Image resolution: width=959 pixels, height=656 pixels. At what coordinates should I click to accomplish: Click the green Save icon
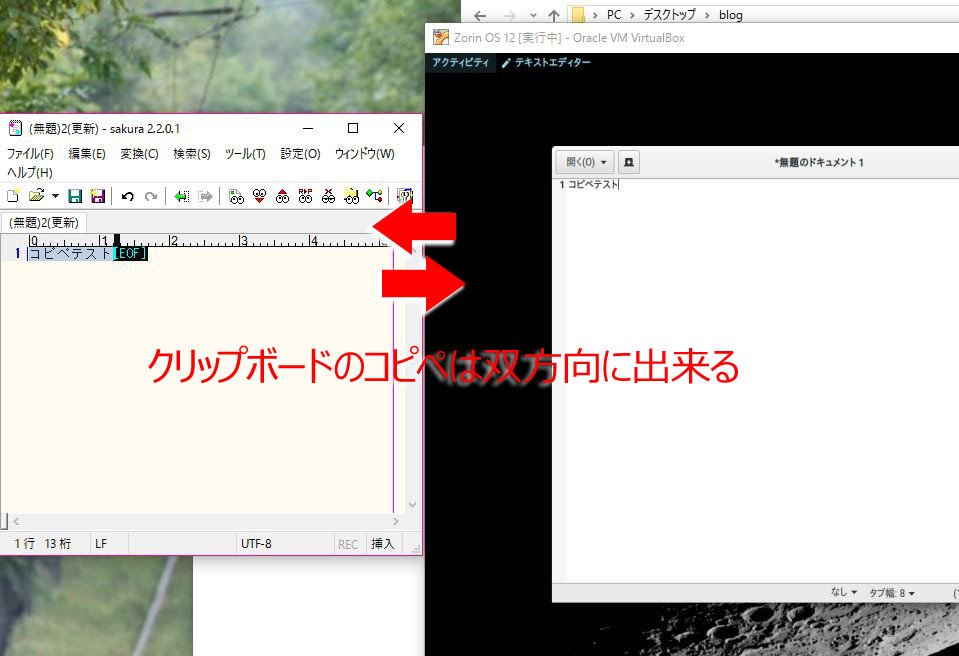[75, 196]
